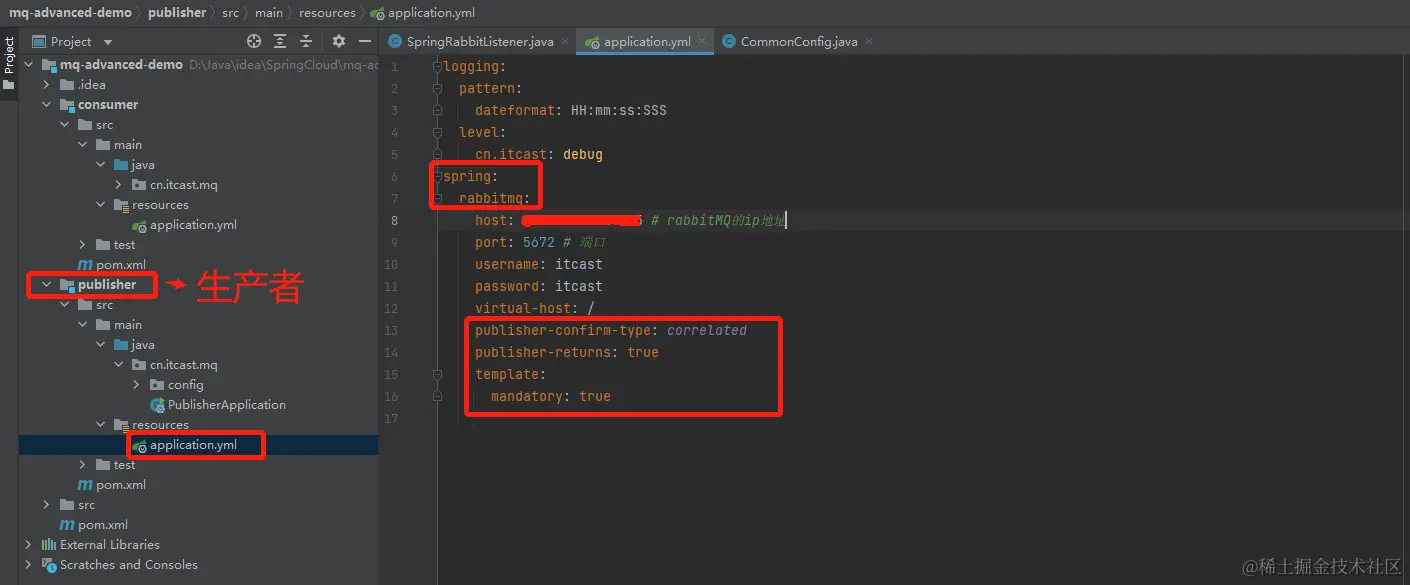Screen dimensions: 1410x585
Task: Click the 'username: itcast' line
Action: tap(539, 264)
